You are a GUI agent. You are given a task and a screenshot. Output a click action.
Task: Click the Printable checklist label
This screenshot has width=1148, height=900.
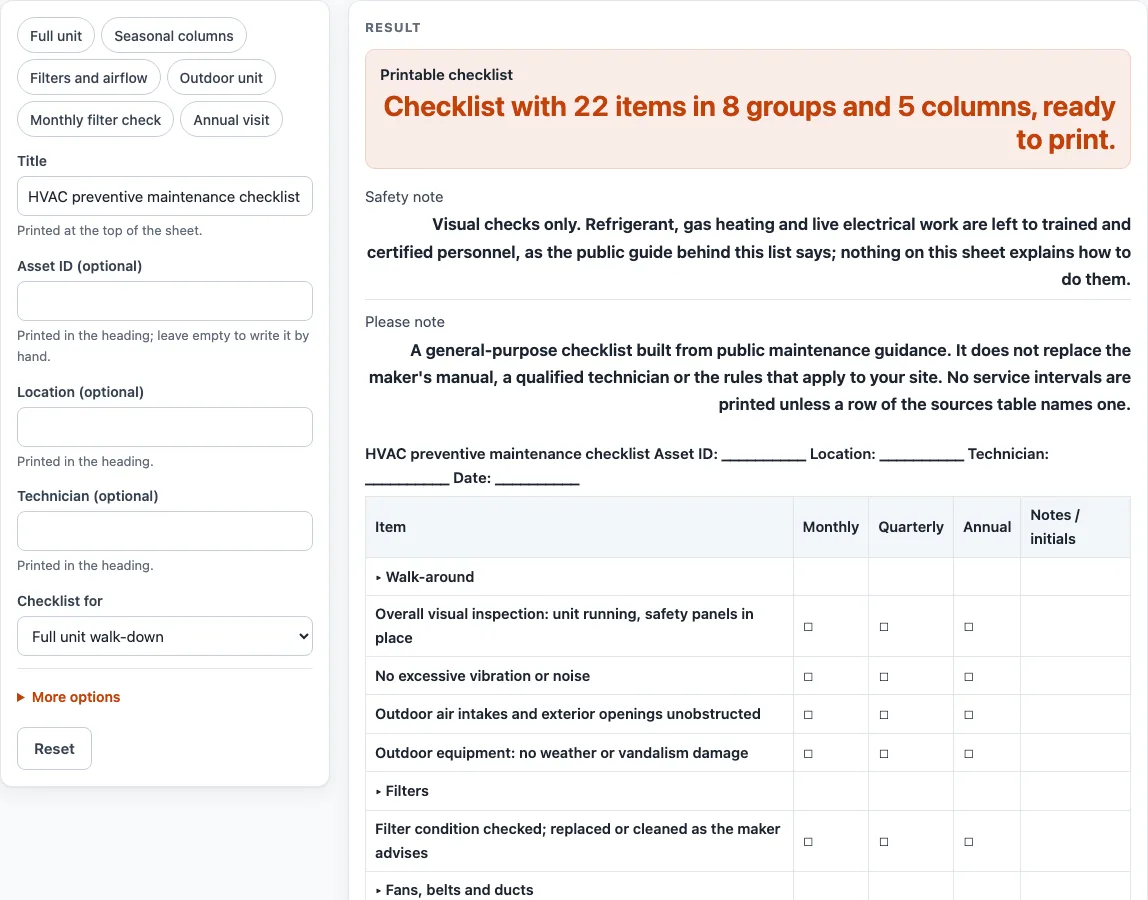tap(447, 75)
